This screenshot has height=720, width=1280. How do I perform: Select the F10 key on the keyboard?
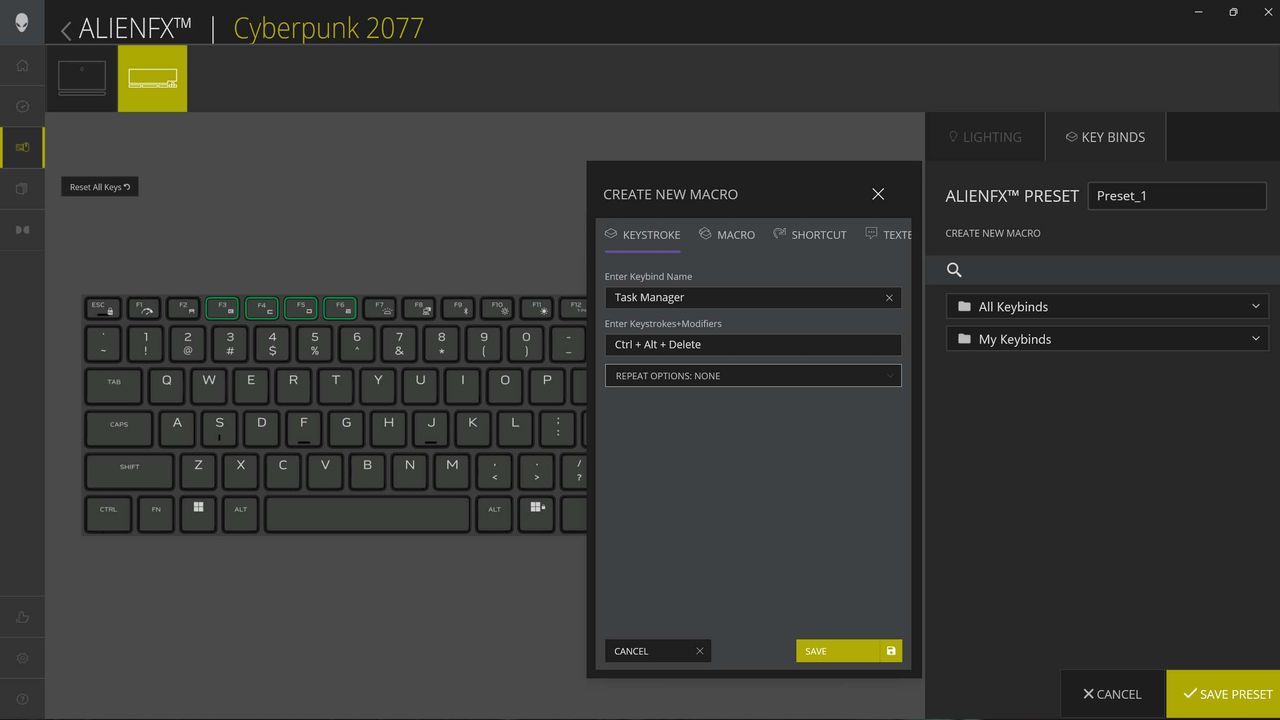[x=497, y=308]
